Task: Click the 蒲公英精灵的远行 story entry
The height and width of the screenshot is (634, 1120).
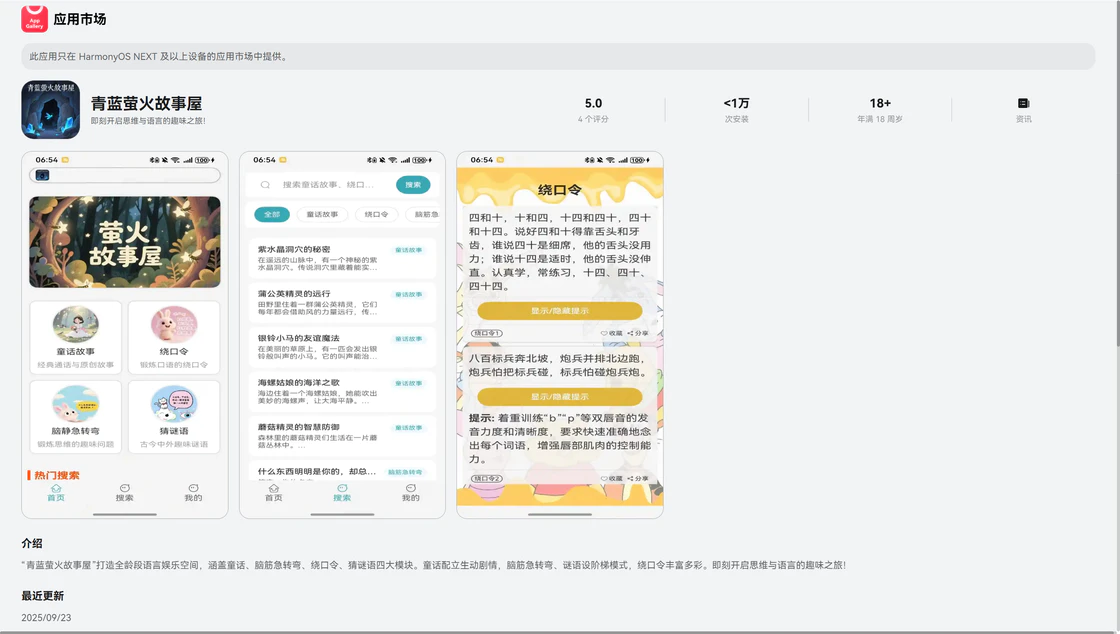Action: (342, 303)
